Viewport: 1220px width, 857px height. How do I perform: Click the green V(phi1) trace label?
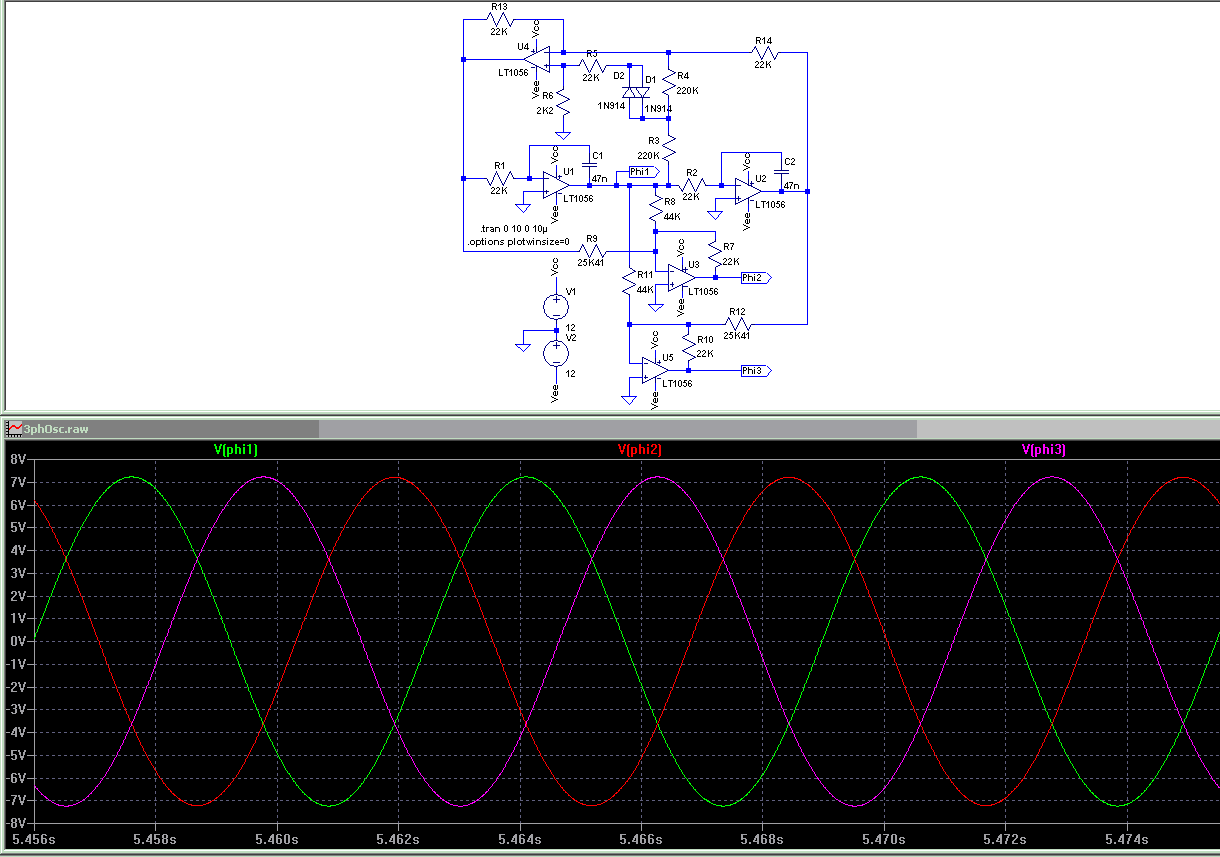coord(236,450)
